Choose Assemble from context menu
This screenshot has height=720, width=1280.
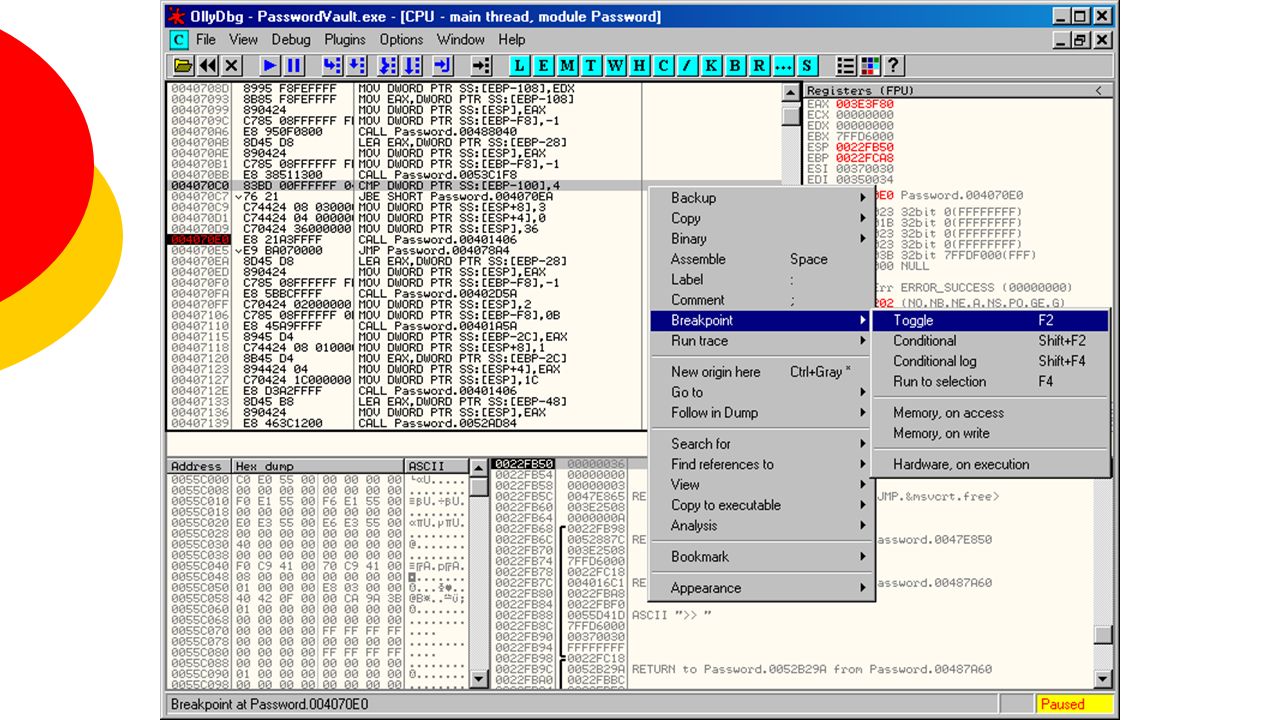(x=762, y=259)
